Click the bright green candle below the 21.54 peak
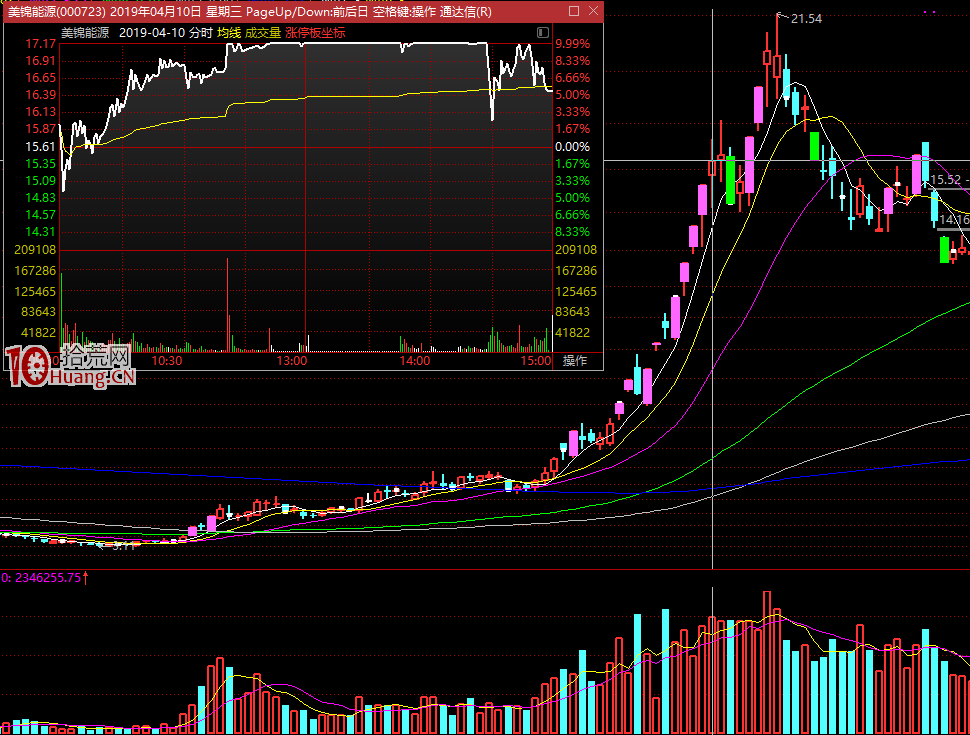Image resolution: width=970 pixels, height=735 pixels. pos(815,146)
